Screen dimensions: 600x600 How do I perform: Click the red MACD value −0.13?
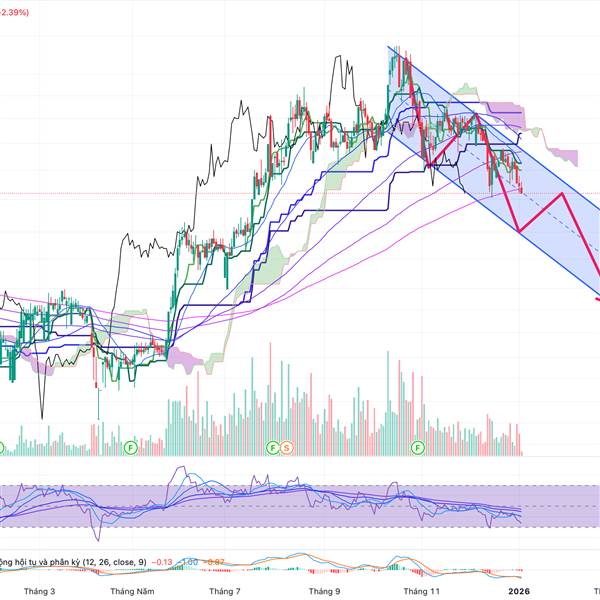point(162,562)
